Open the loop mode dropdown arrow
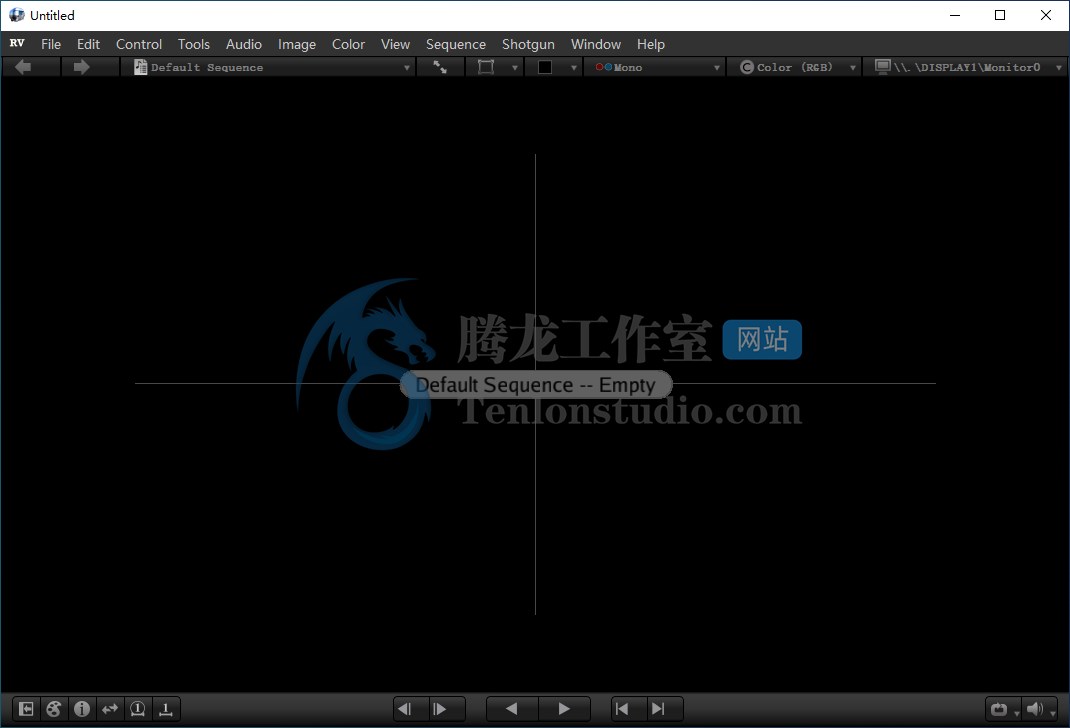 (1017, 713)
